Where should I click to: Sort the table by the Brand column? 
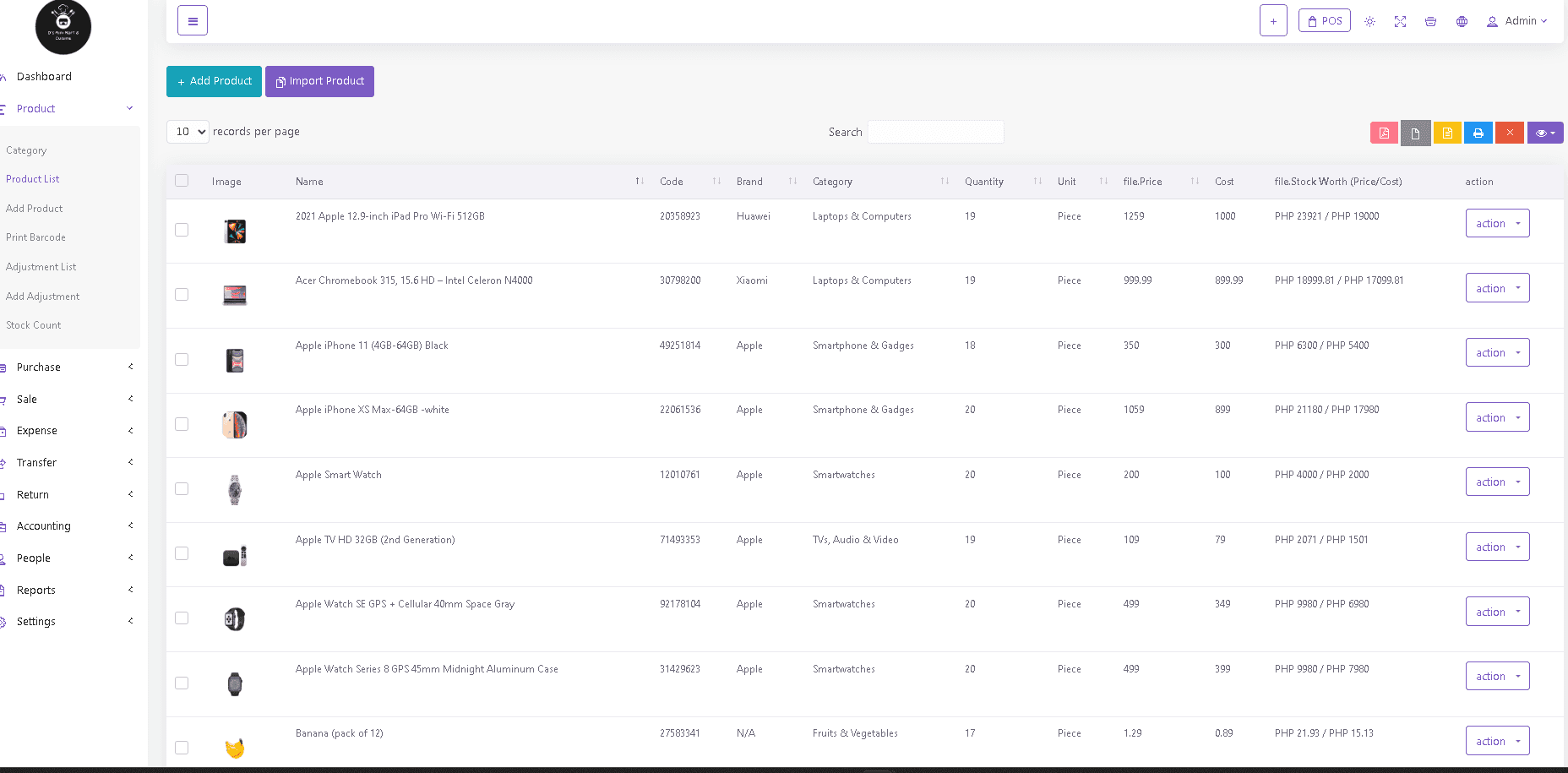(766, 182)
